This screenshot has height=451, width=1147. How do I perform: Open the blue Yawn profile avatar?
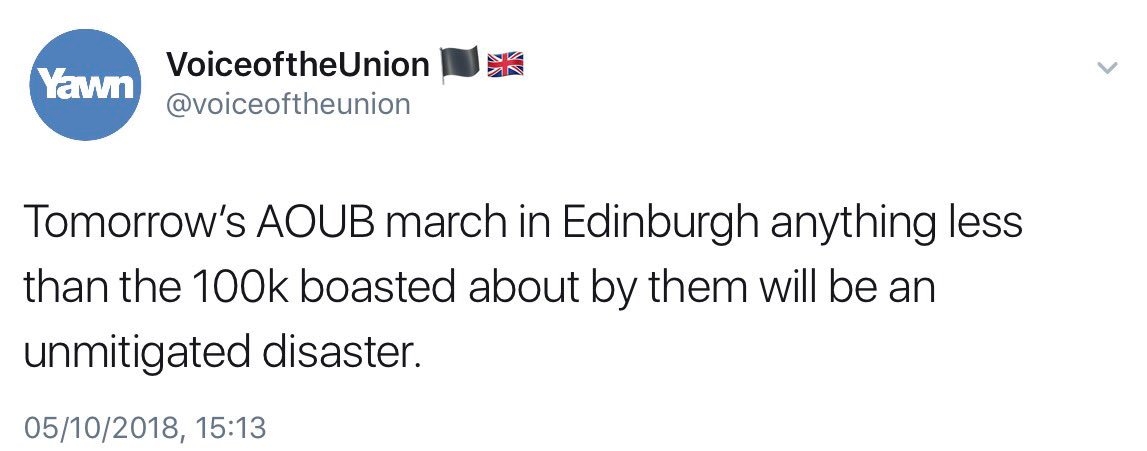coord(86,85)
